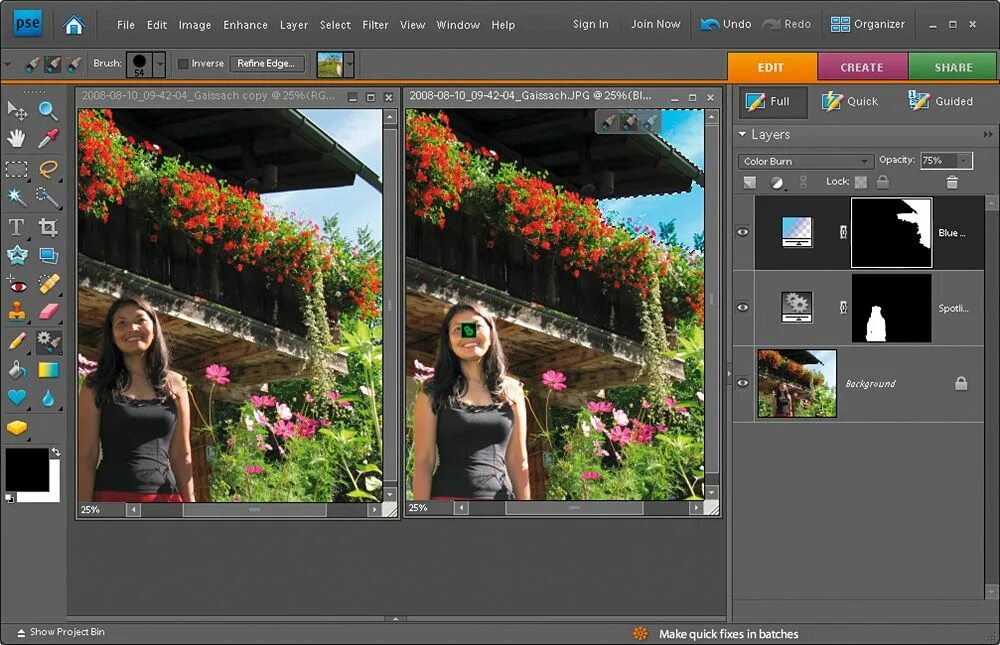Toggle link on Blue layer mask
The image size is (1000, 645).
point(843,232)
